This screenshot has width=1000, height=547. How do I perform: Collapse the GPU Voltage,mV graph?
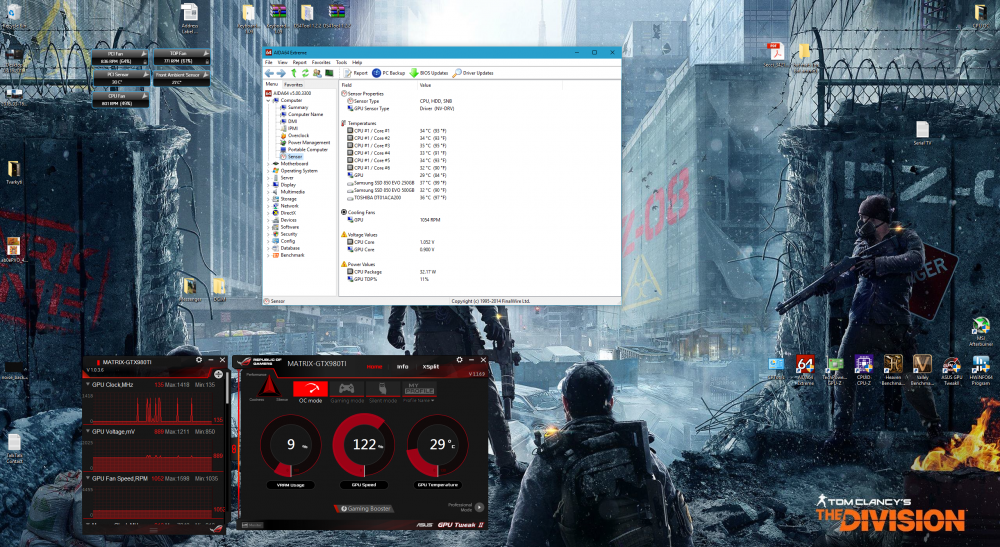click(x=87, y=432)
